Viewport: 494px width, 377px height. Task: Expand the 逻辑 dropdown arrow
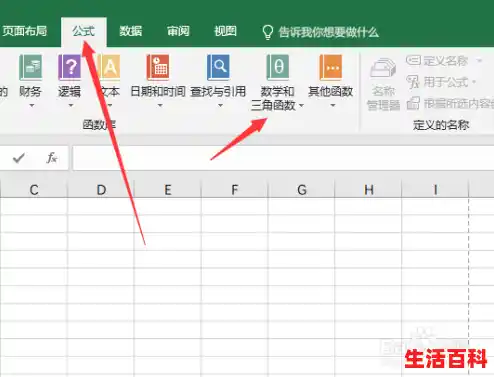tap(71, 105)
